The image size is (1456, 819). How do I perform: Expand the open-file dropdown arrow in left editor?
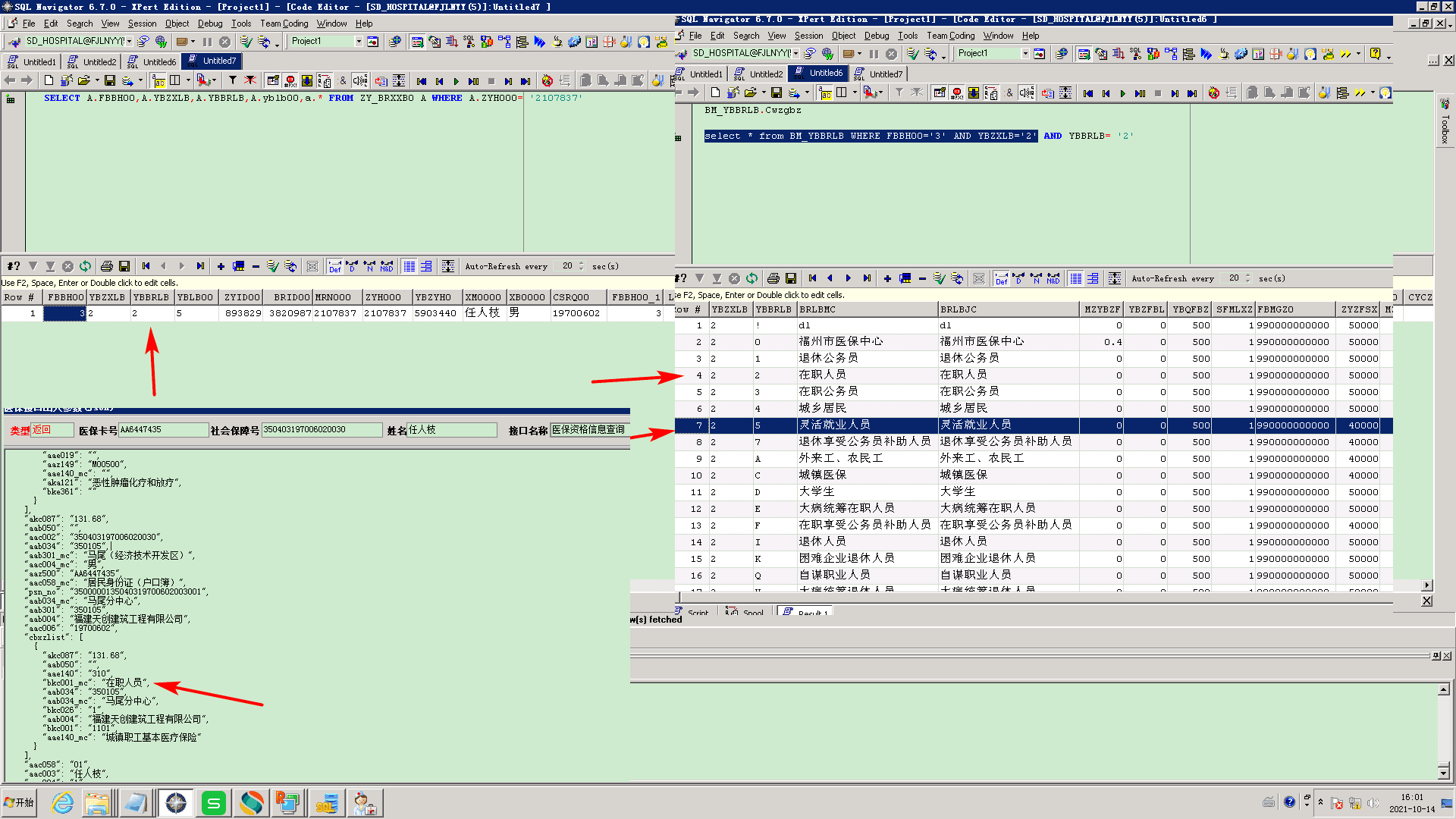[97, 80]
